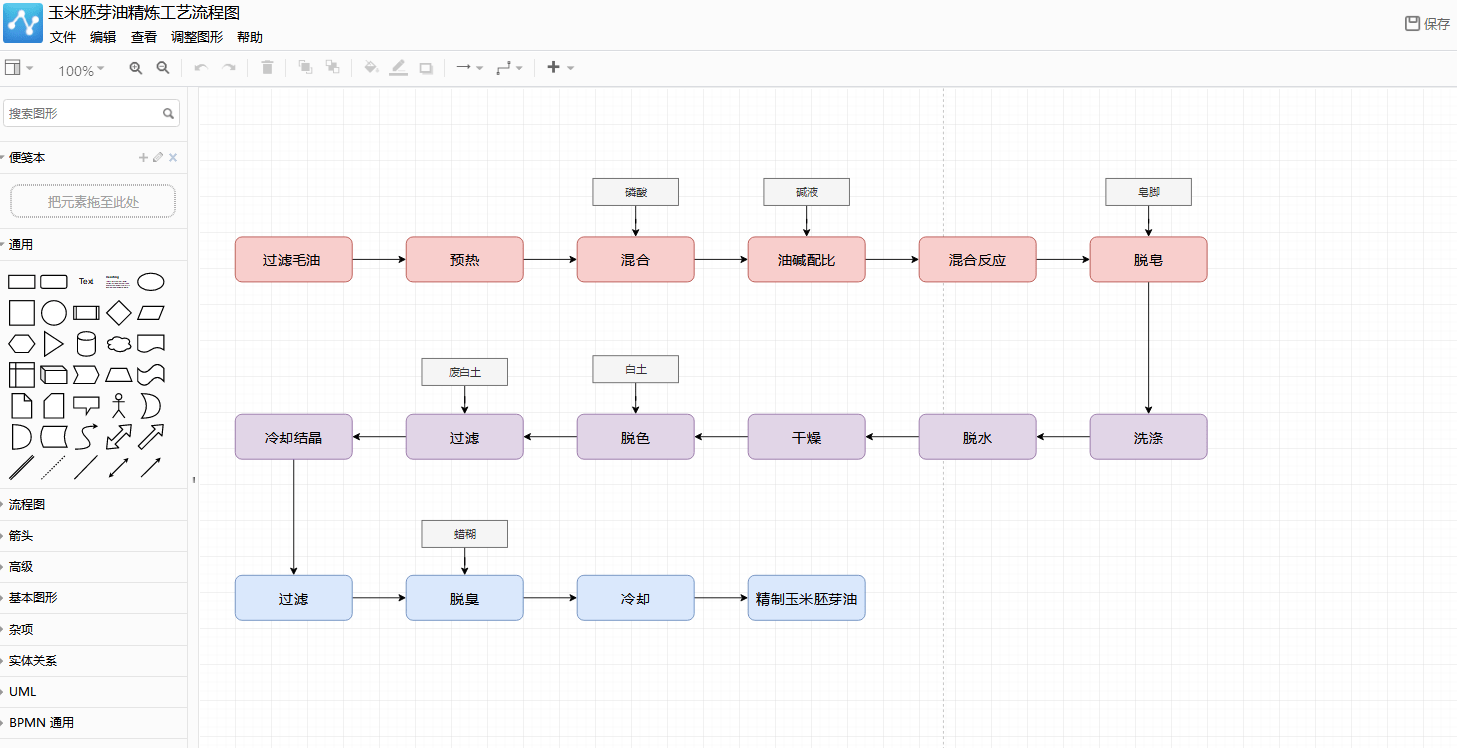Click the 搜索图形 search field
Image resolution: width=1457 pixels, height=748 pixels.
coord(92,114)
